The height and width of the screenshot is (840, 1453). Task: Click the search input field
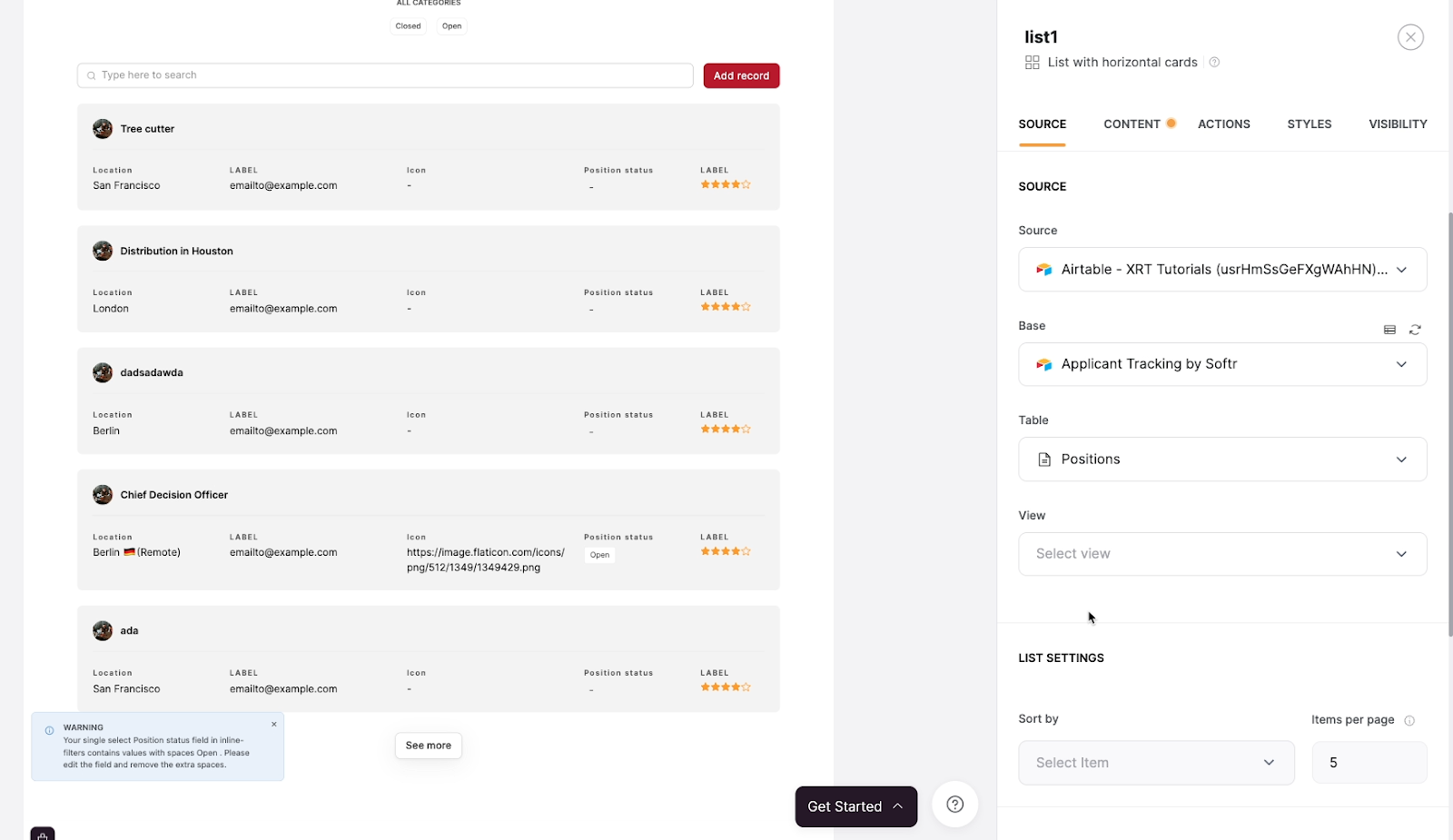tap(385, 75)
